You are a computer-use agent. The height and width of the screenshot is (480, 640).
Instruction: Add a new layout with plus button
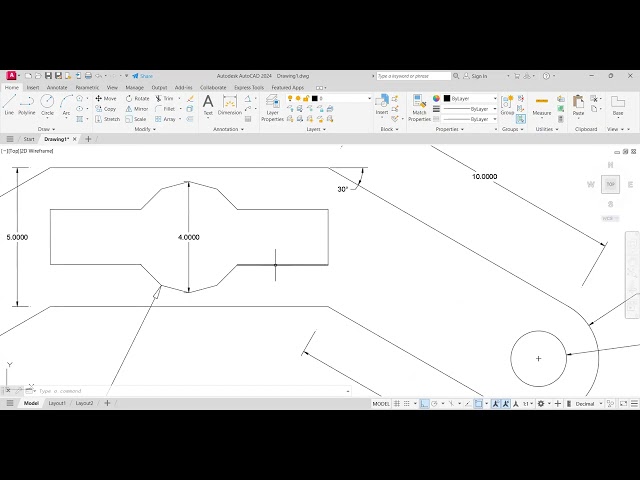[x=107, y=403]
